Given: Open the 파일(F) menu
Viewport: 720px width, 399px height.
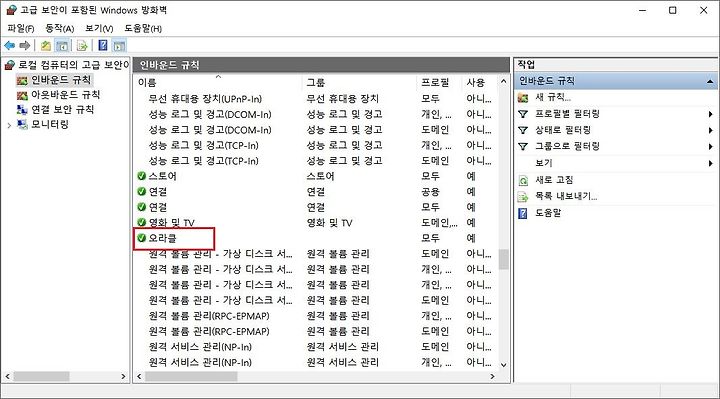Looking at the screenshot, I should pos(21,28).
